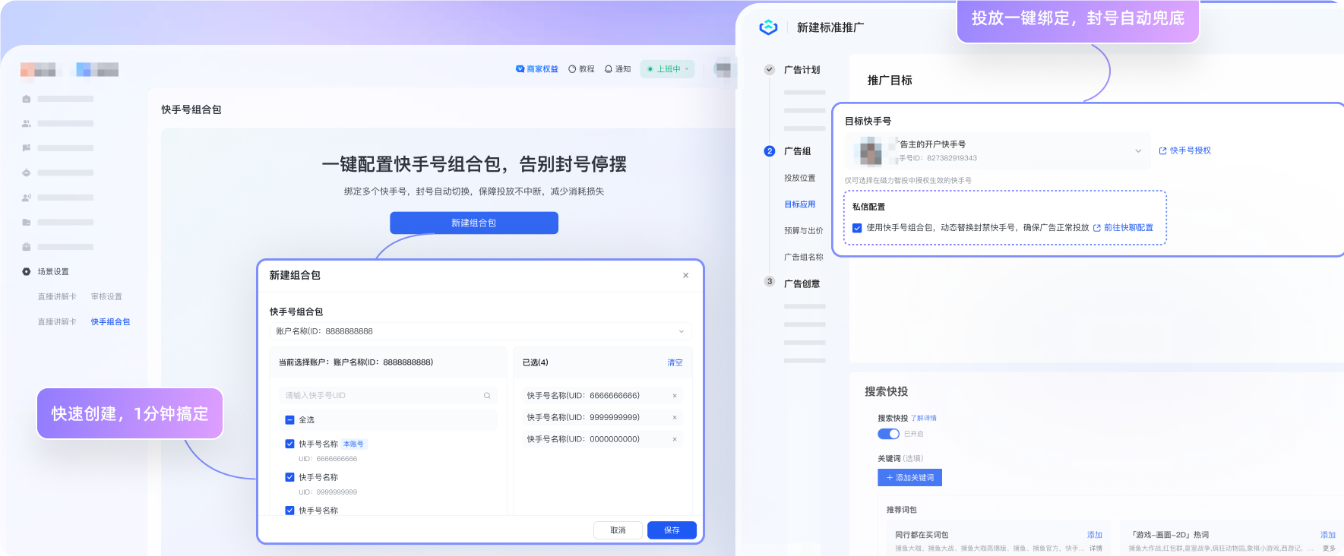Image resolution: width=1344 pixels, height=556 pixels.
Task: Click 了解详情 next to 搜索快投
Action: (924, 418)
